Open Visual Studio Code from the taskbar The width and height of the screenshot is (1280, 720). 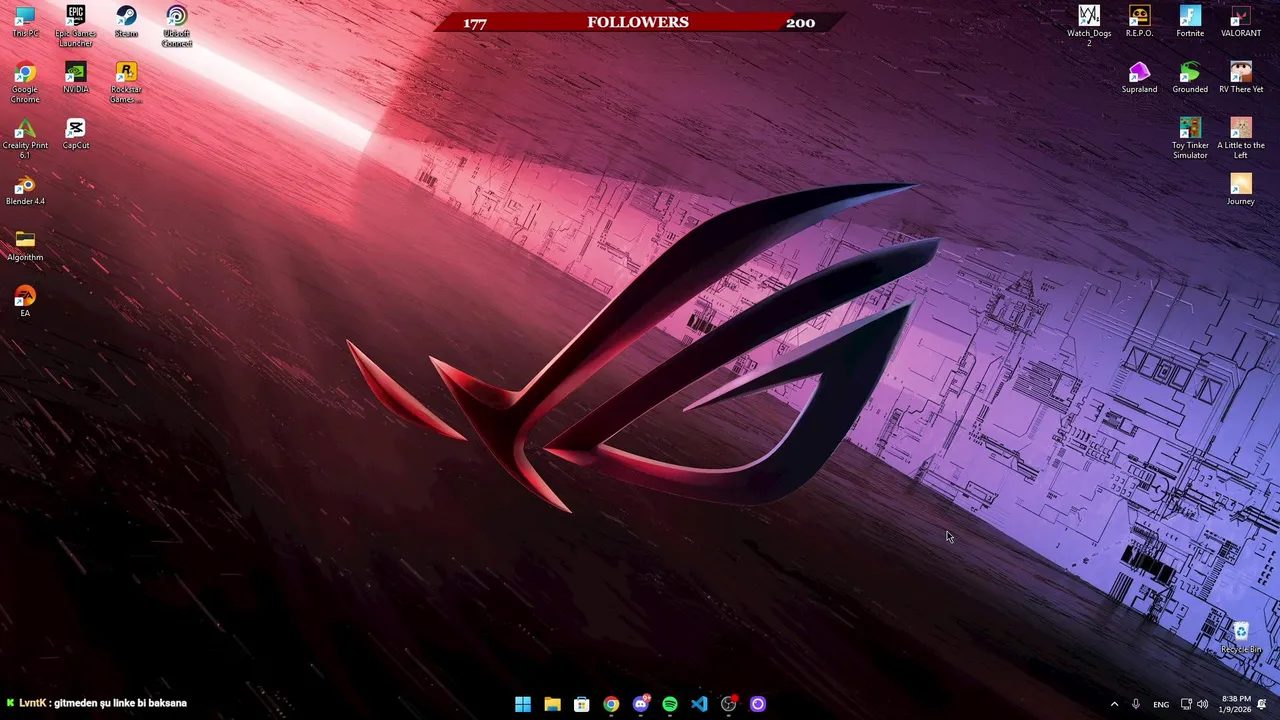pos(699,704)
